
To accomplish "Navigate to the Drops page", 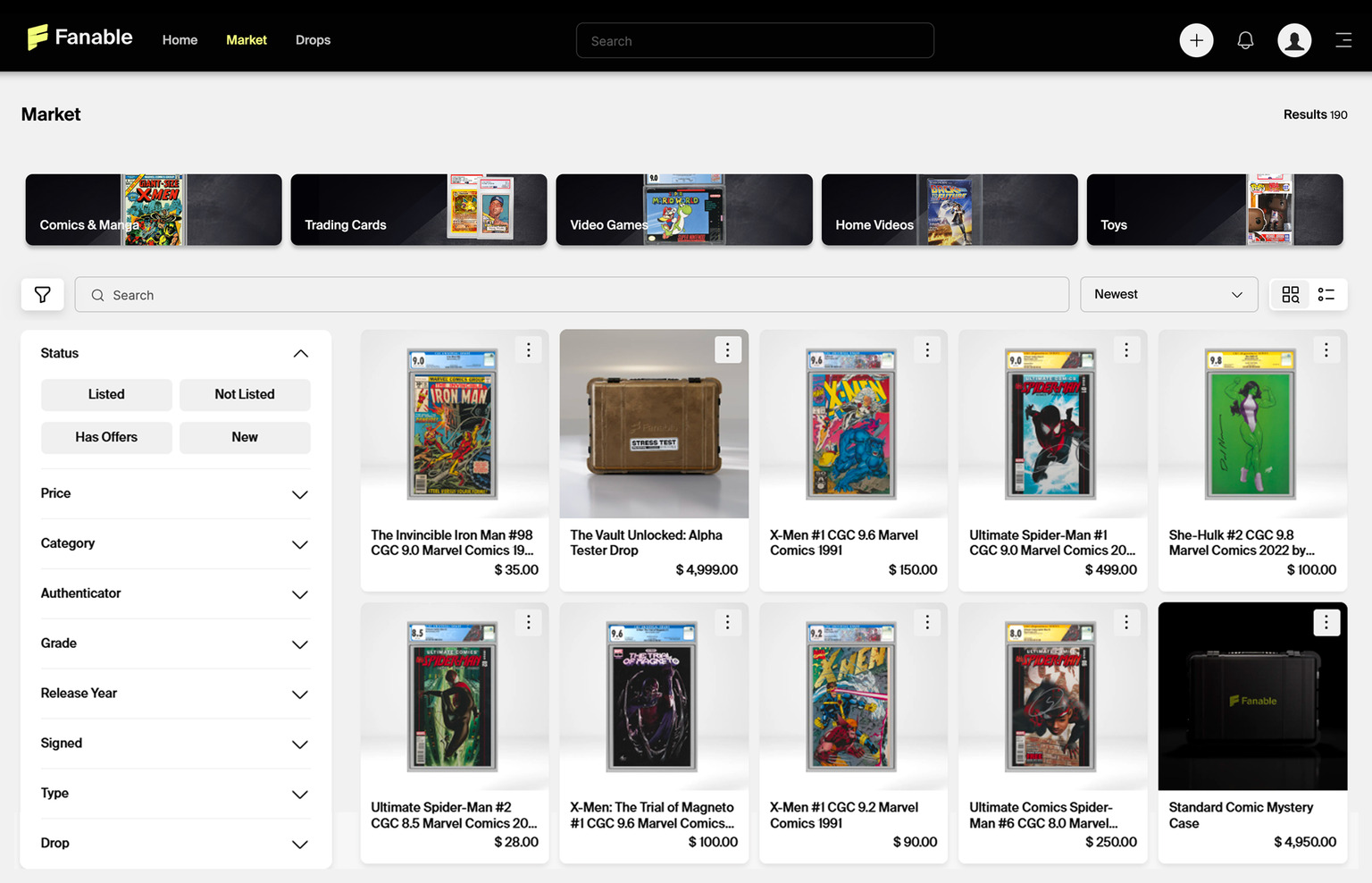I will 313,40.
